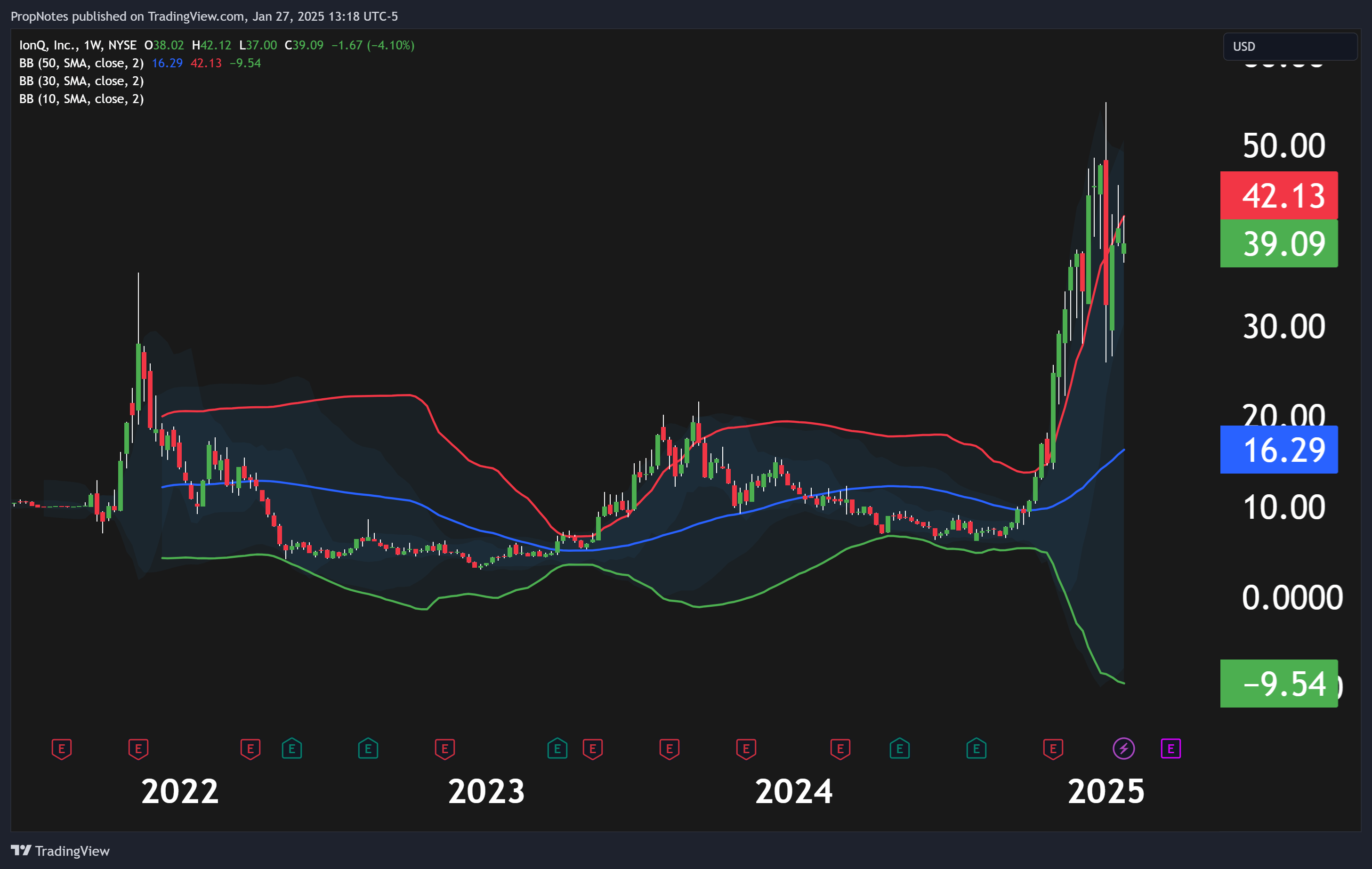The image size is (1372, 869).
Task: Click the first red E earnings badge under 2022
Action: point(62,749)
